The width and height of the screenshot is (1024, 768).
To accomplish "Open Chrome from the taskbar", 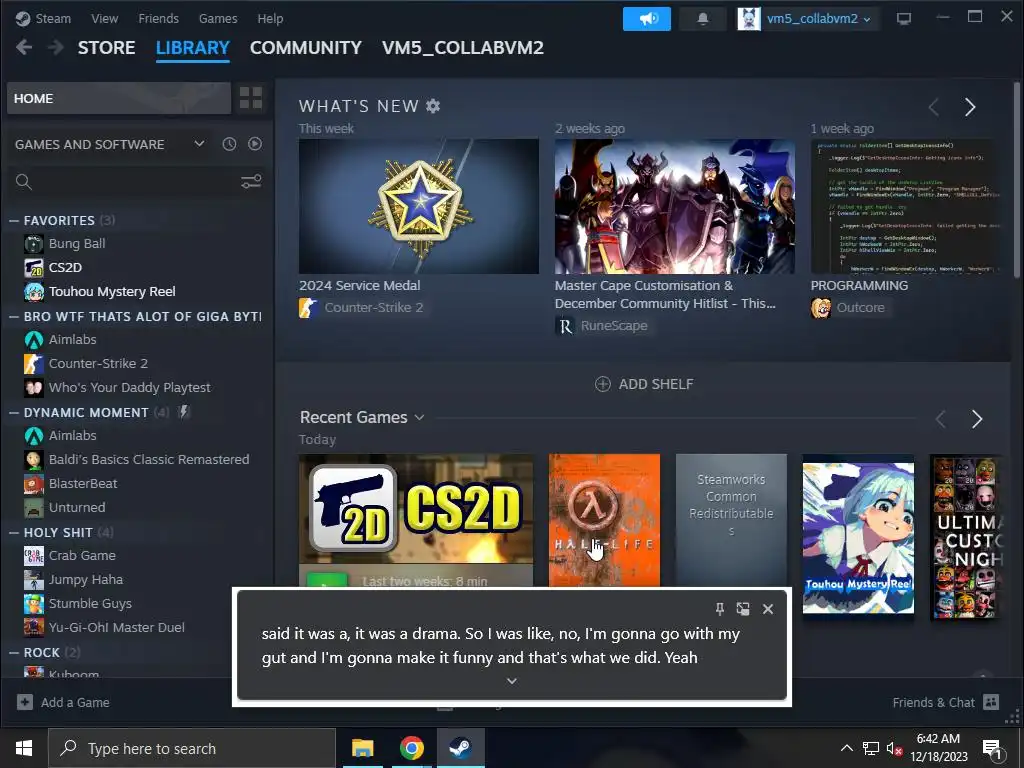I will click(x=411, y=748).
